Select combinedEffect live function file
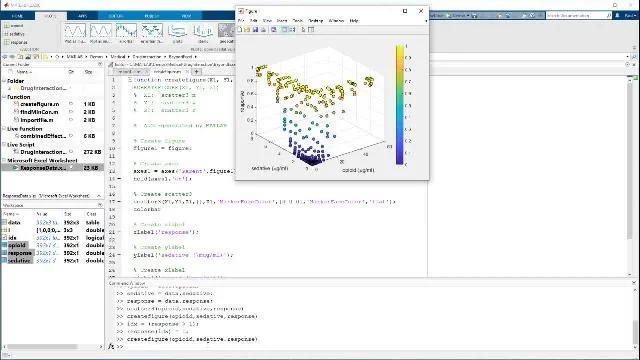640x360 pixels. point(43,136)
